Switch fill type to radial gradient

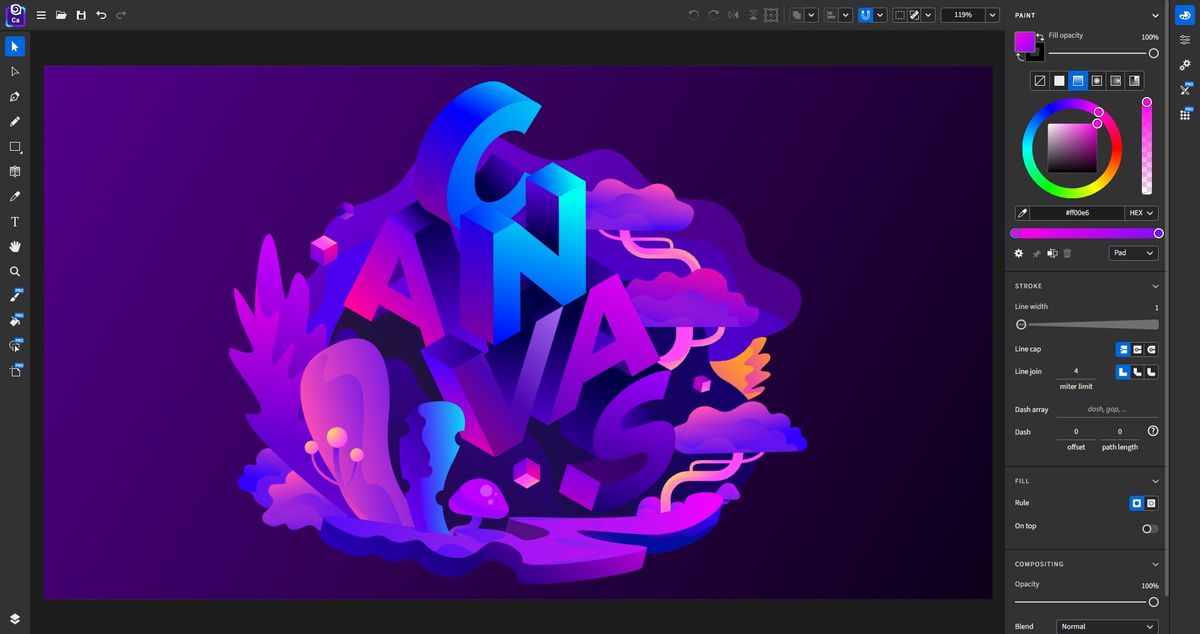pos(1098,80)
